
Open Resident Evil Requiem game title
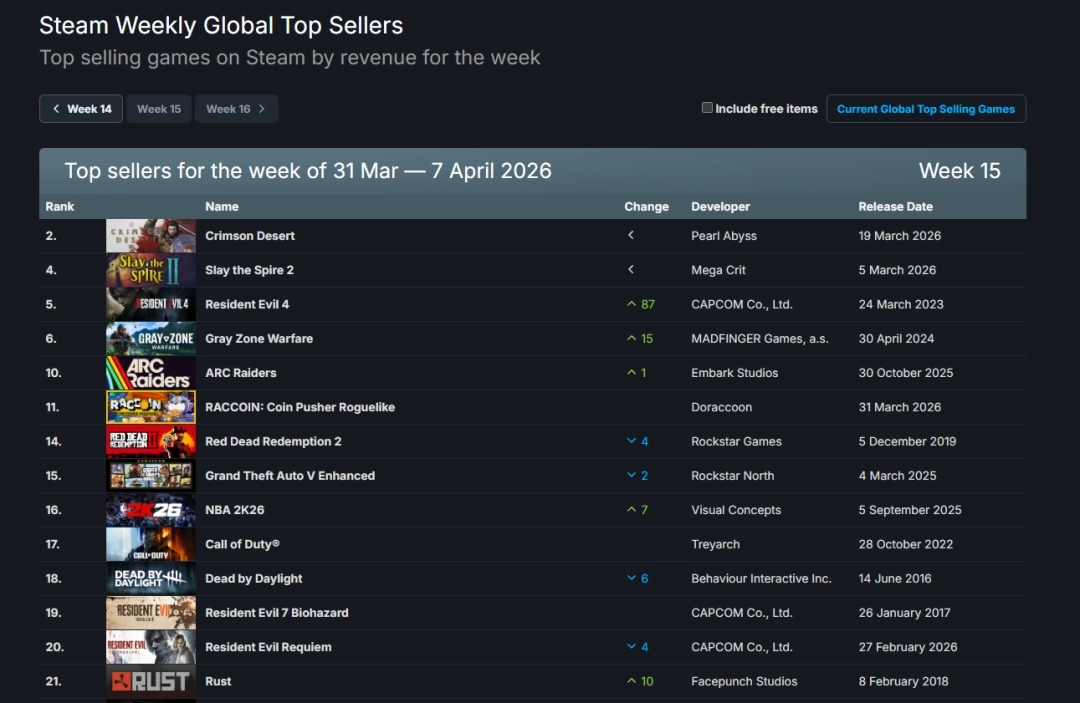(268, 647)
